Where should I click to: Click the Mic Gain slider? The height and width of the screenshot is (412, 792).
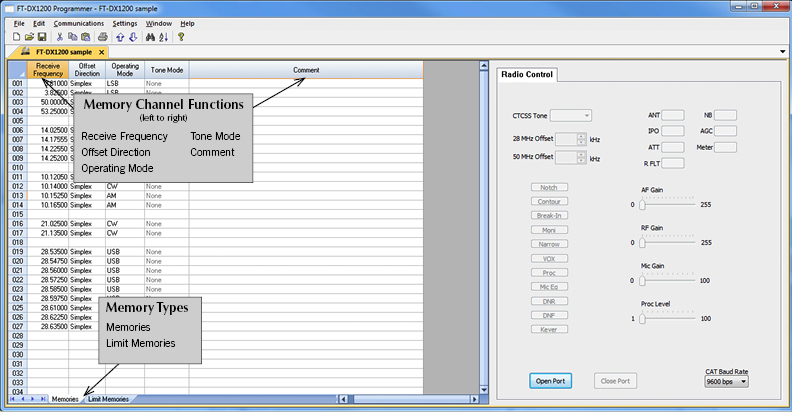tap(668, 280)
